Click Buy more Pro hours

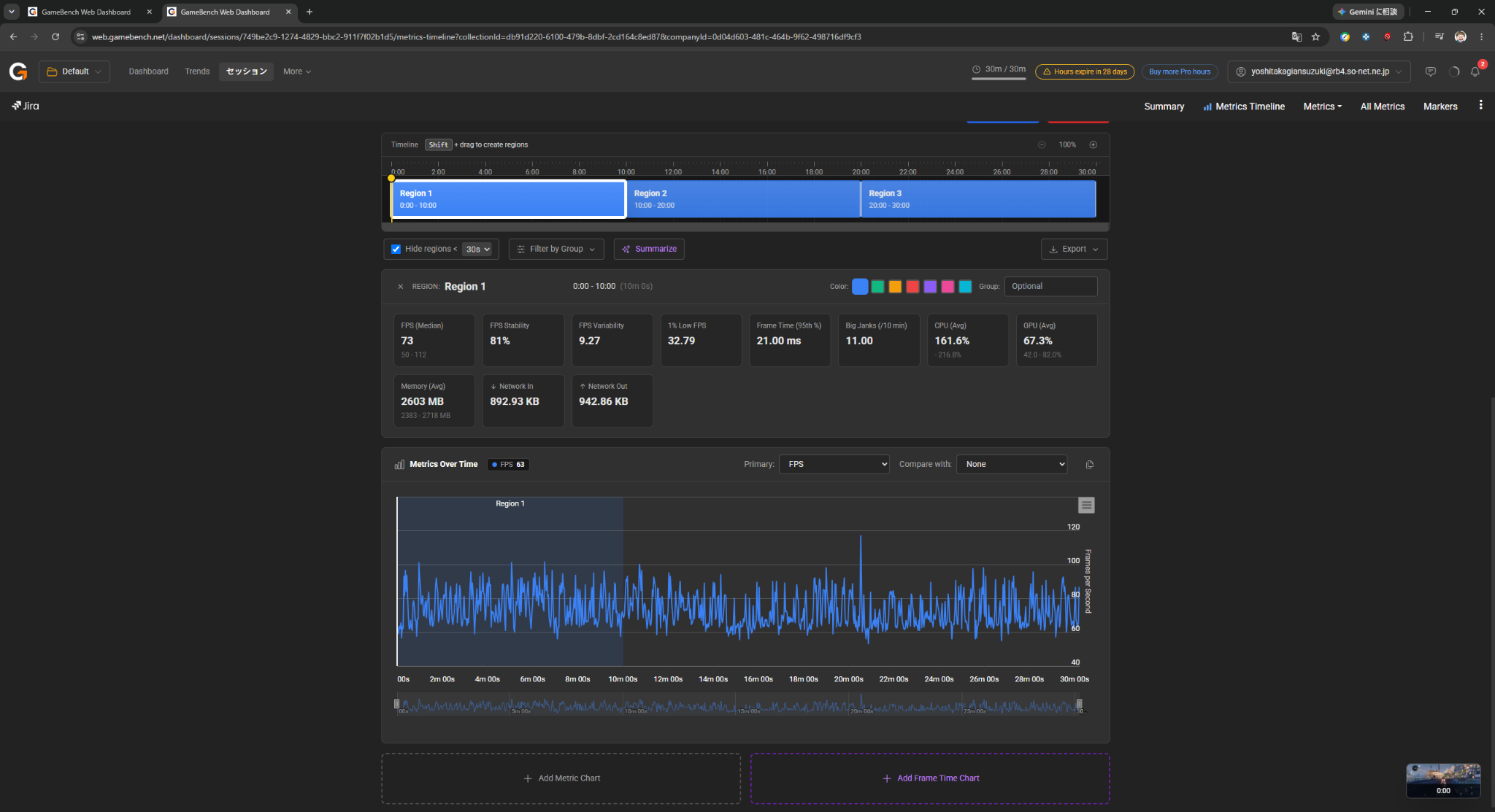[1180, 71]
